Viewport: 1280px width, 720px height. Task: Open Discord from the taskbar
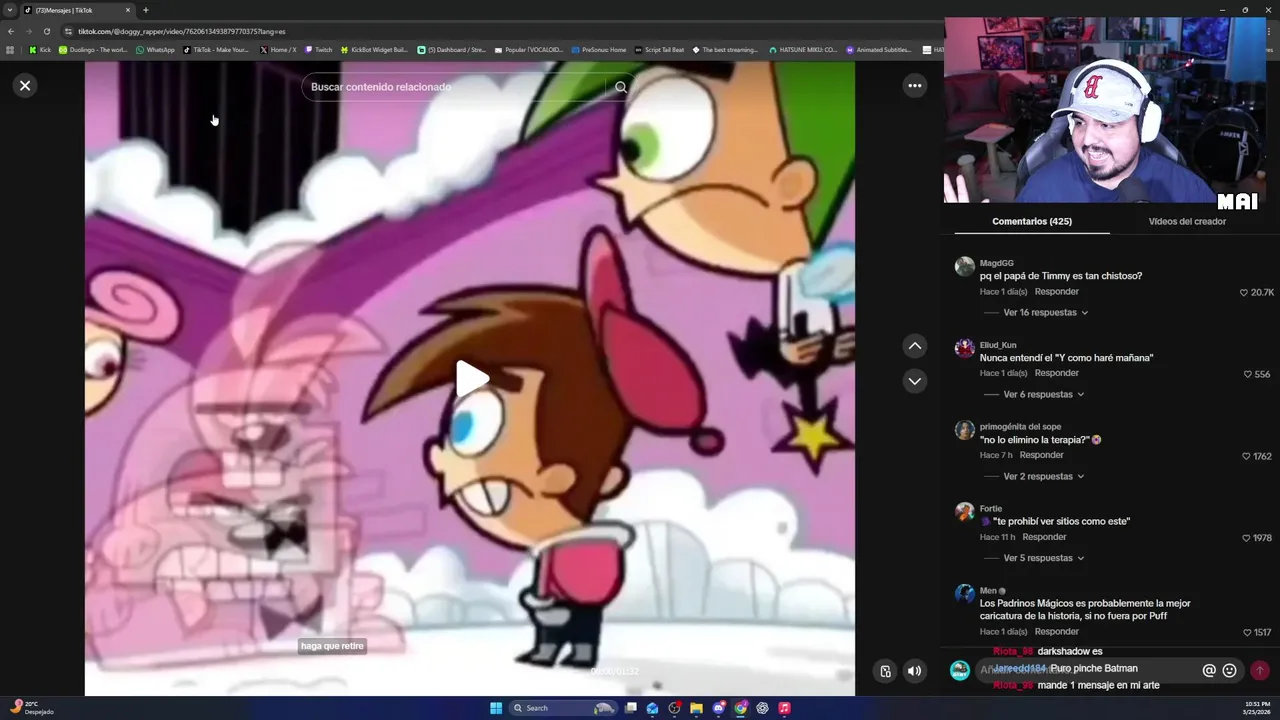pos(718,708)
